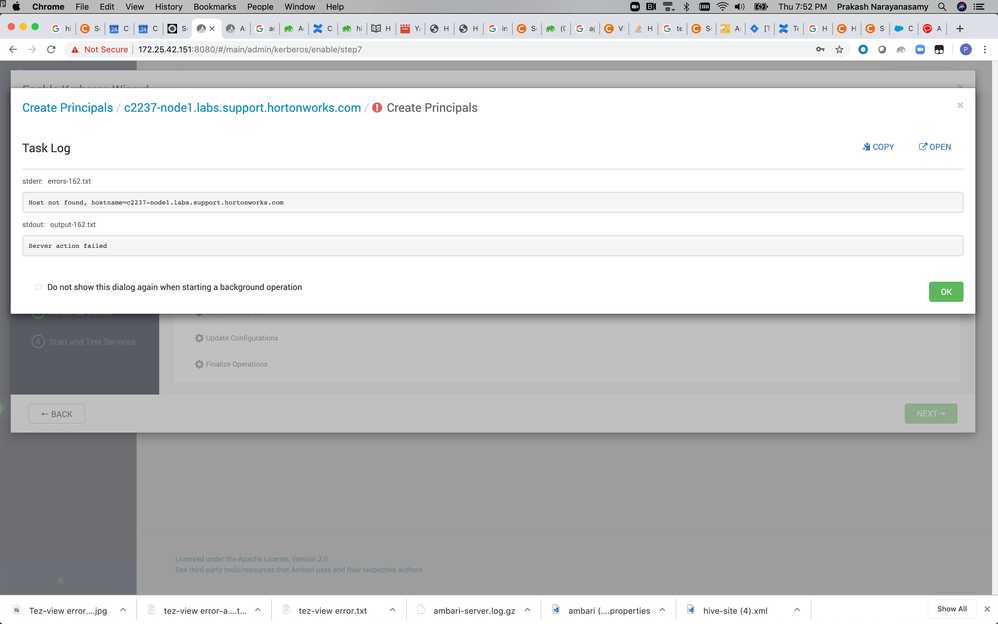Image resolution: width=998 pixels, height=624 pixels.
Task: Select the Start and Test Services step
Action: click(x=83, y=342)
